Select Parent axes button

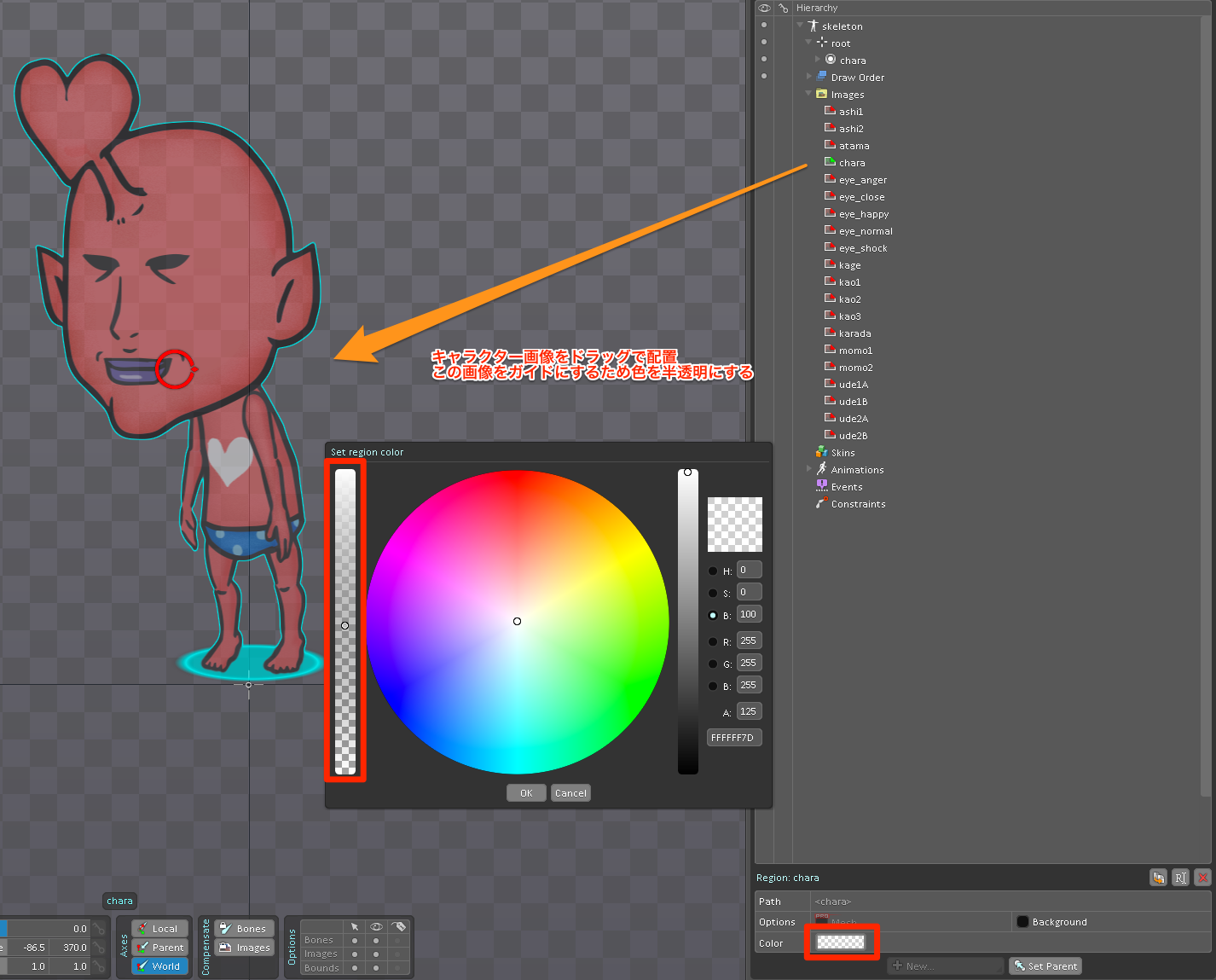pyautogui.click(x=160, y=948)
